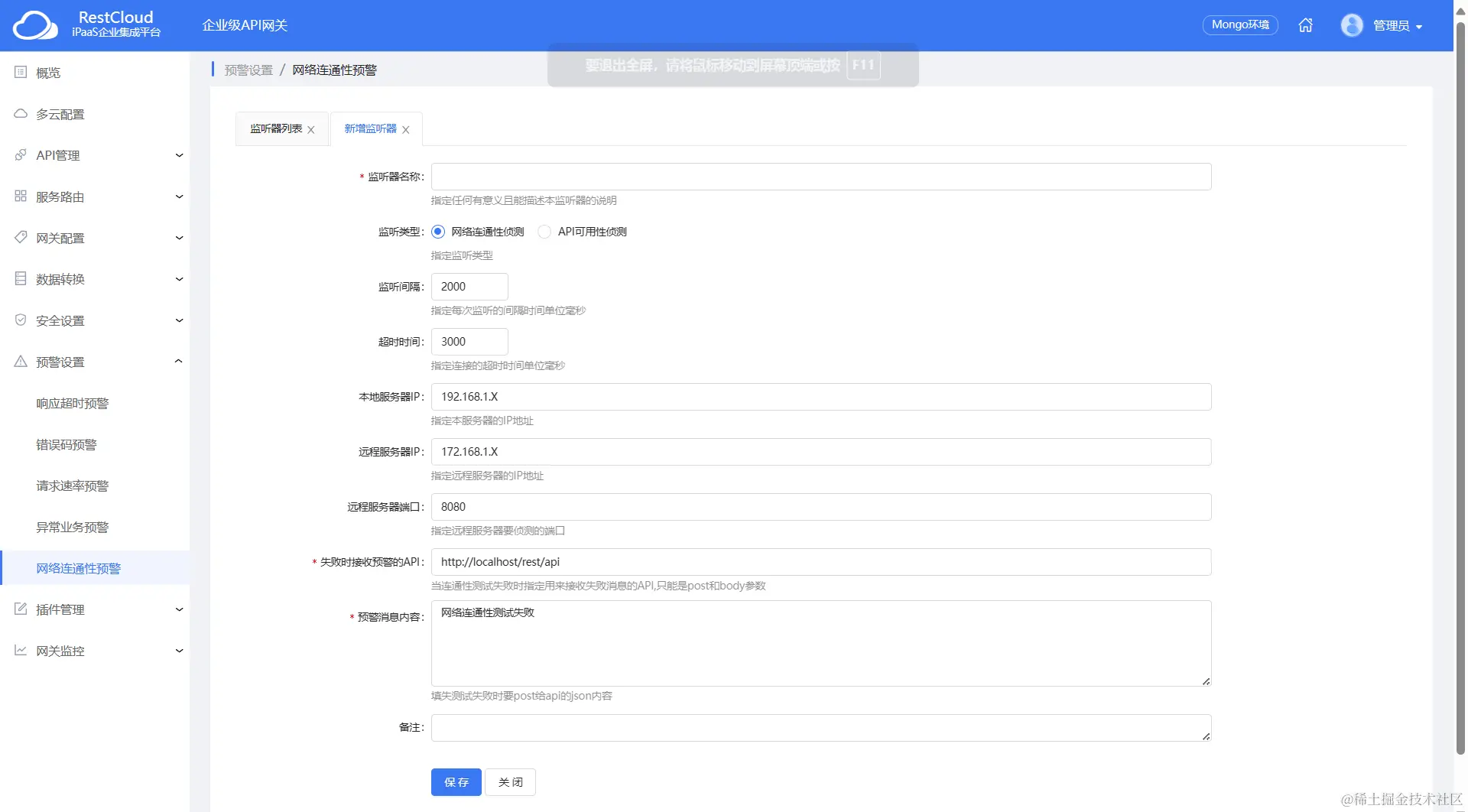Image resolution: width=1468 pixels, height=812 pixels.
Task: Focus the 远程服务器IP input field
Action: point(821,452)
